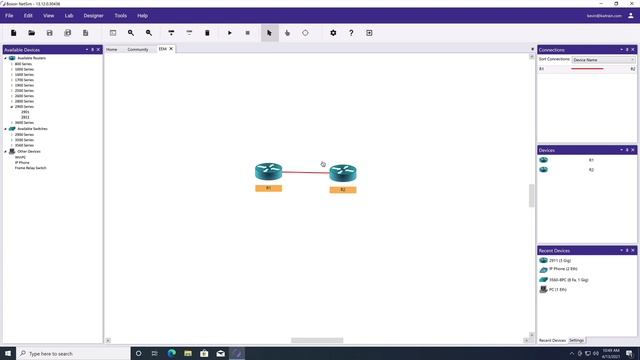Viewport: 640px width, 360px height.
Task: Click the New file toolbar icon
Action: point(13,33)
